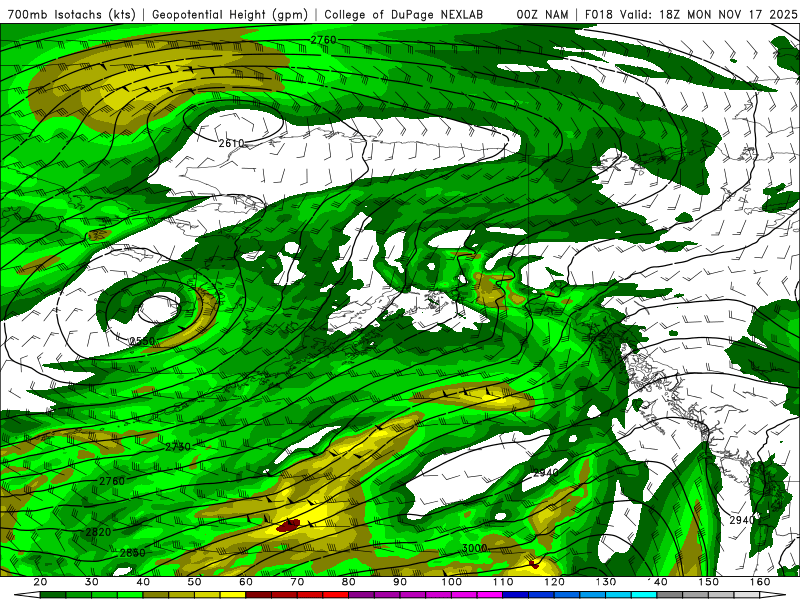
Task: Select the dark purple swatch starting at 80 knots
Action: pos(361,594)
